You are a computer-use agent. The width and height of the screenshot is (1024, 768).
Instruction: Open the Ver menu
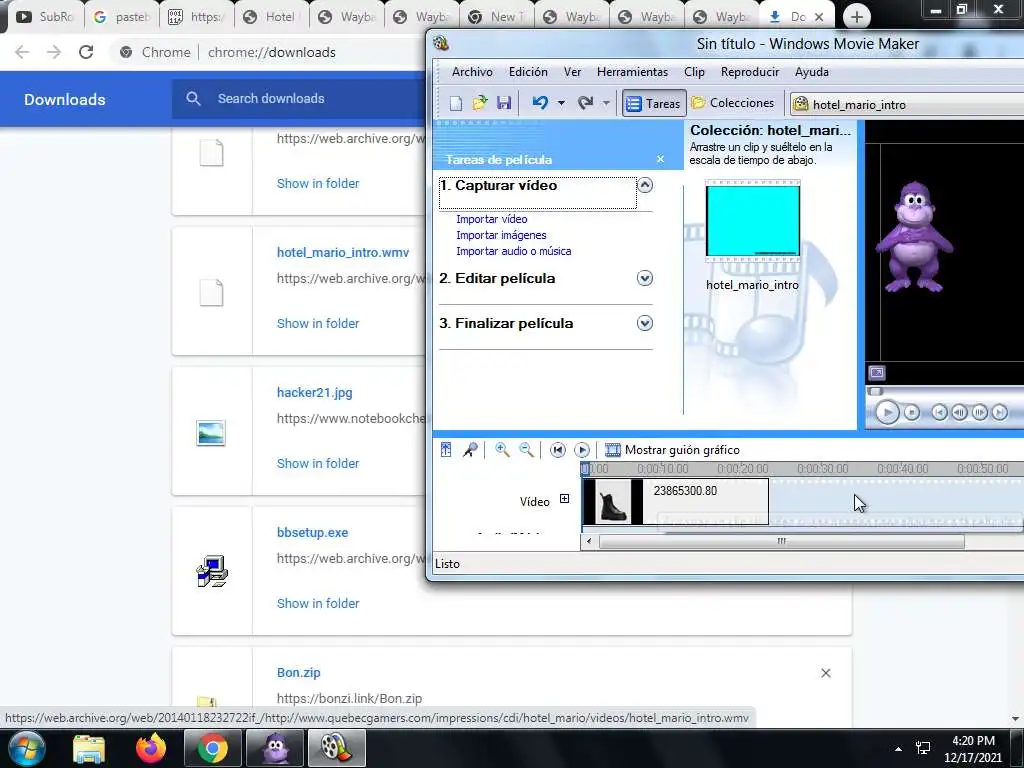(573, 72)
